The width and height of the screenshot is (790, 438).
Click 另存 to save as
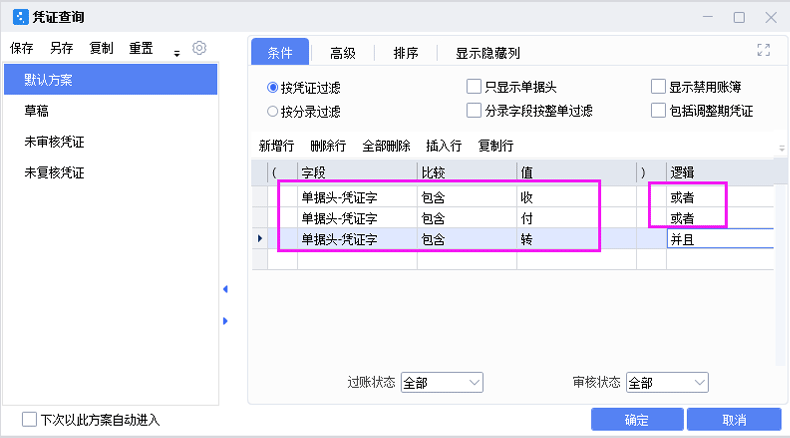pos(61,48)
